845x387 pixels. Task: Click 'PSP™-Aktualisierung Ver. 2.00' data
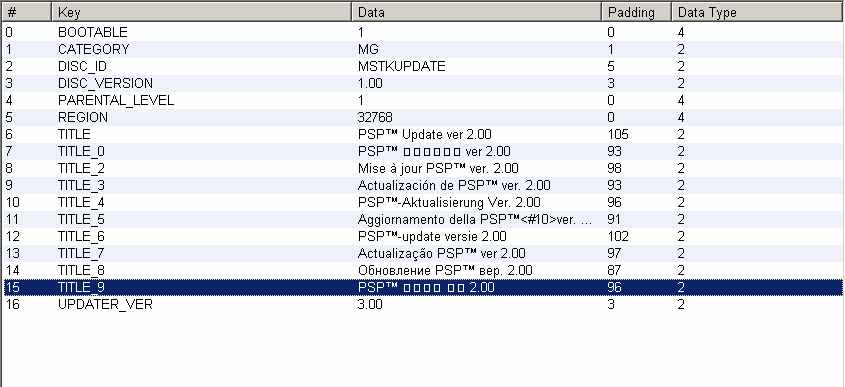point(449,203)
